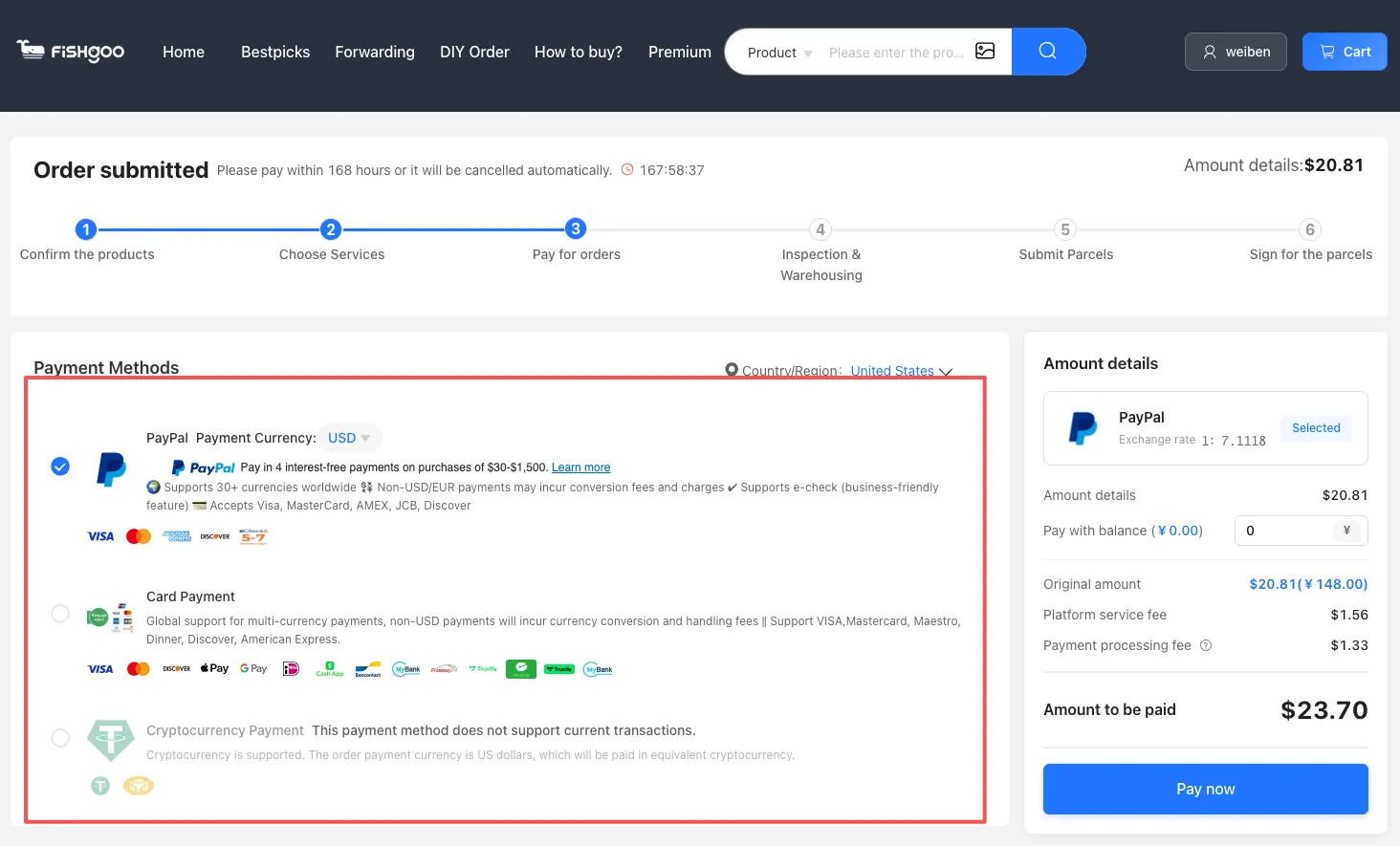Click the large PayPal logo in Payment Methods
This screenshot has width=1400, height=846.
click(x=112, y=469)
